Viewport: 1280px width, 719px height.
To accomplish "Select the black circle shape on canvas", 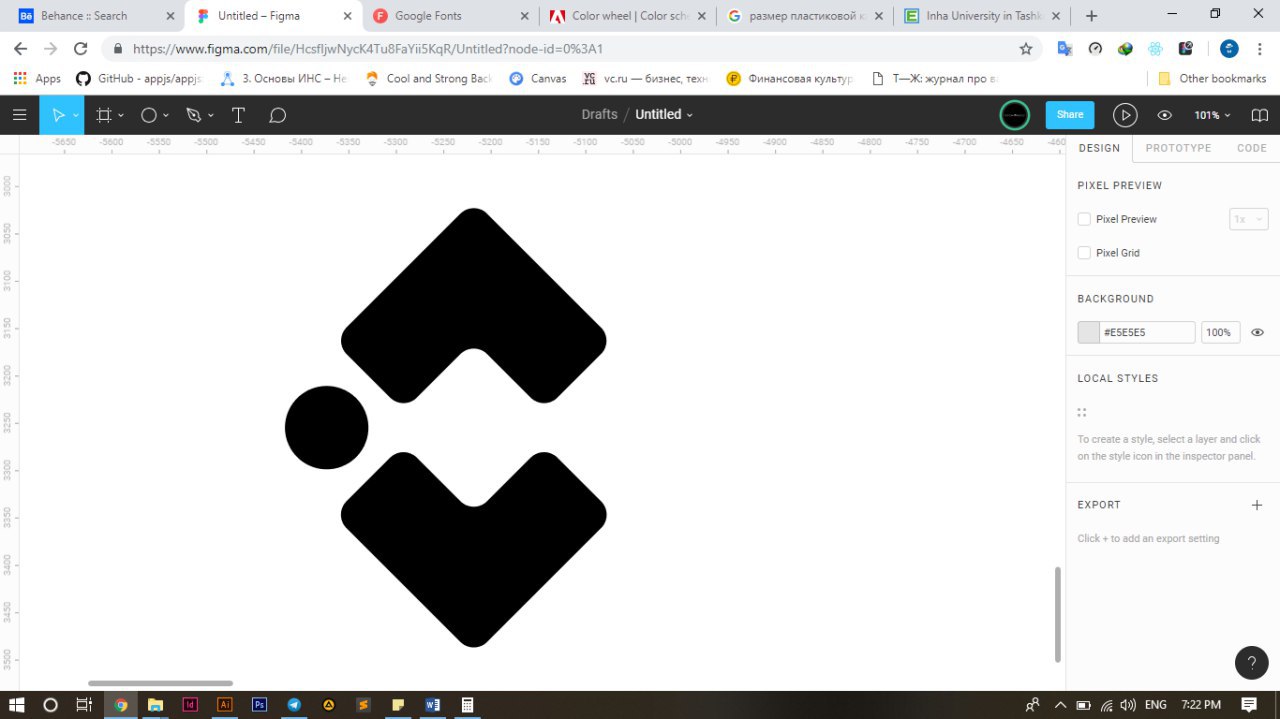I will (x=327, y=428).
